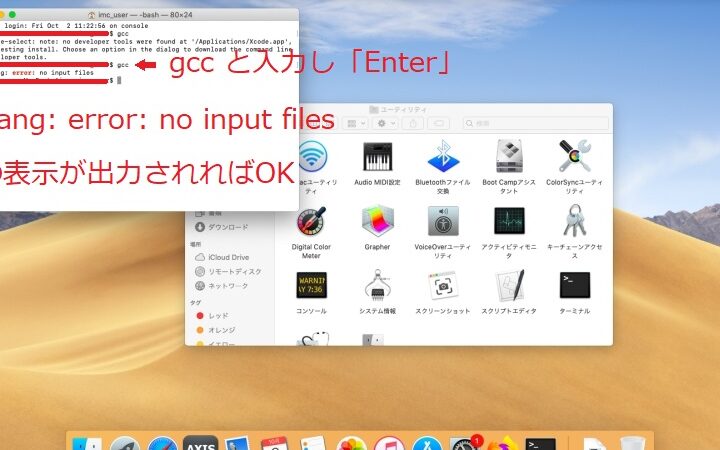This screenshot has width=720, height=450.
Task: Open the Trash in the Dock
Action: point(632,444)
